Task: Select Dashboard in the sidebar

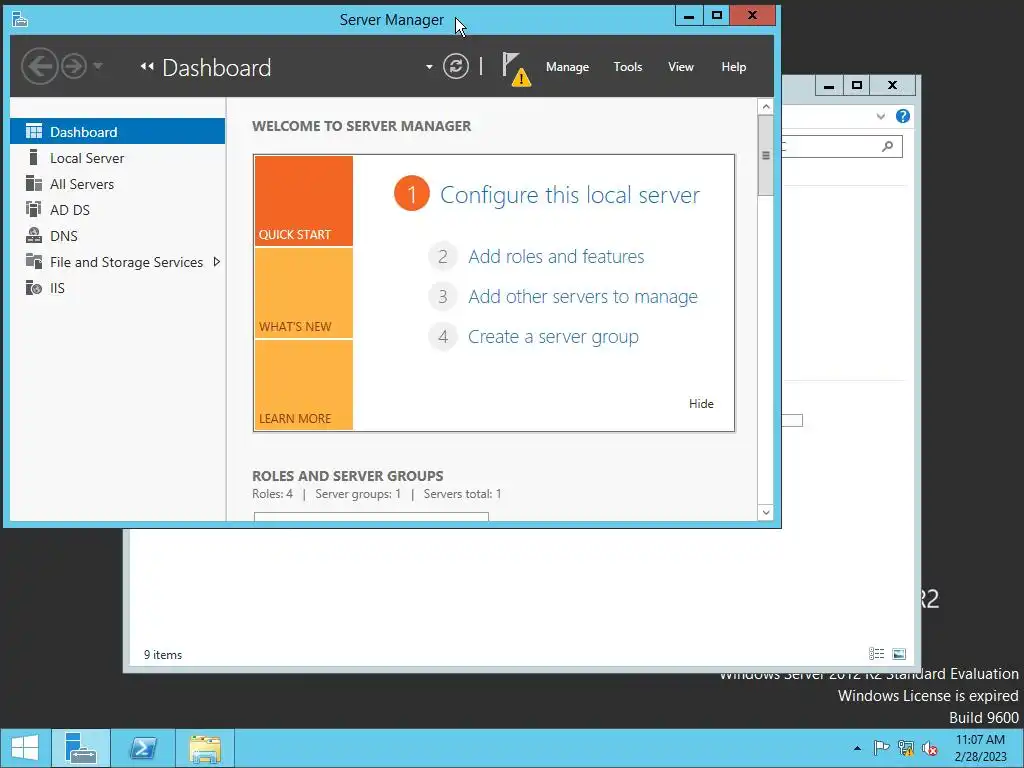Action: [118, 131]
